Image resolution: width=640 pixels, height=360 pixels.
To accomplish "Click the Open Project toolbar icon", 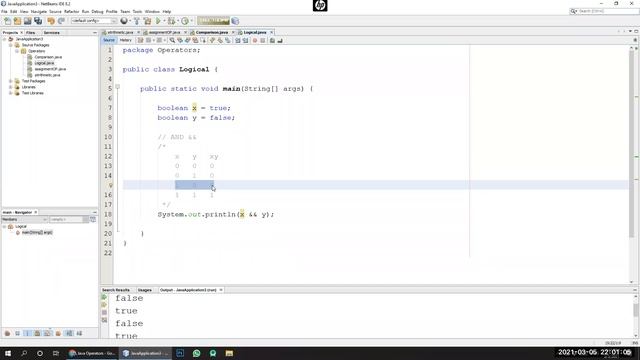I will pos(27,21).
